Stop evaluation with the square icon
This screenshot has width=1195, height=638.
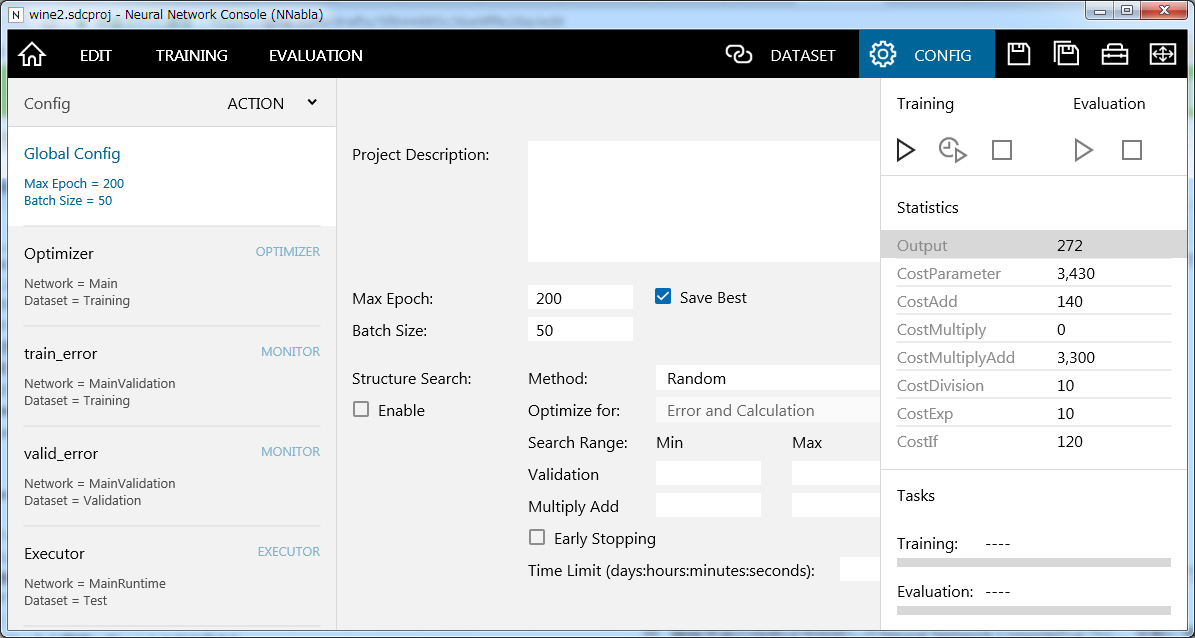click(1131, 150)
